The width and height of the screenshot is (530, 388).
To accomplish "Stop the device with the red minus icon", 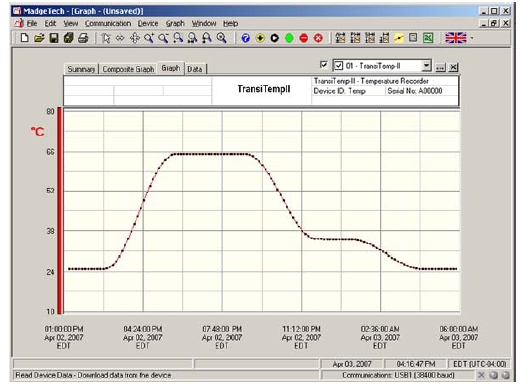I will 304,38.
